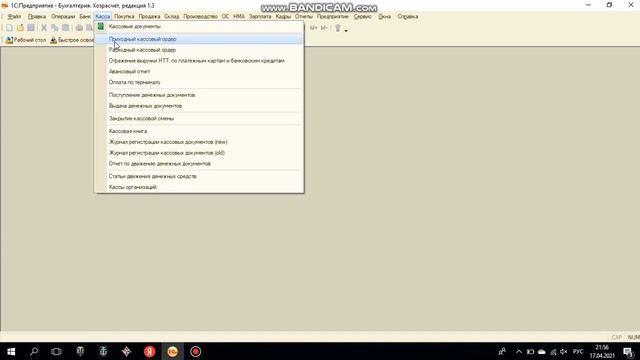Open Кассовая книга report
Viewport: 640px width, 360px height.
pos(199,131)
